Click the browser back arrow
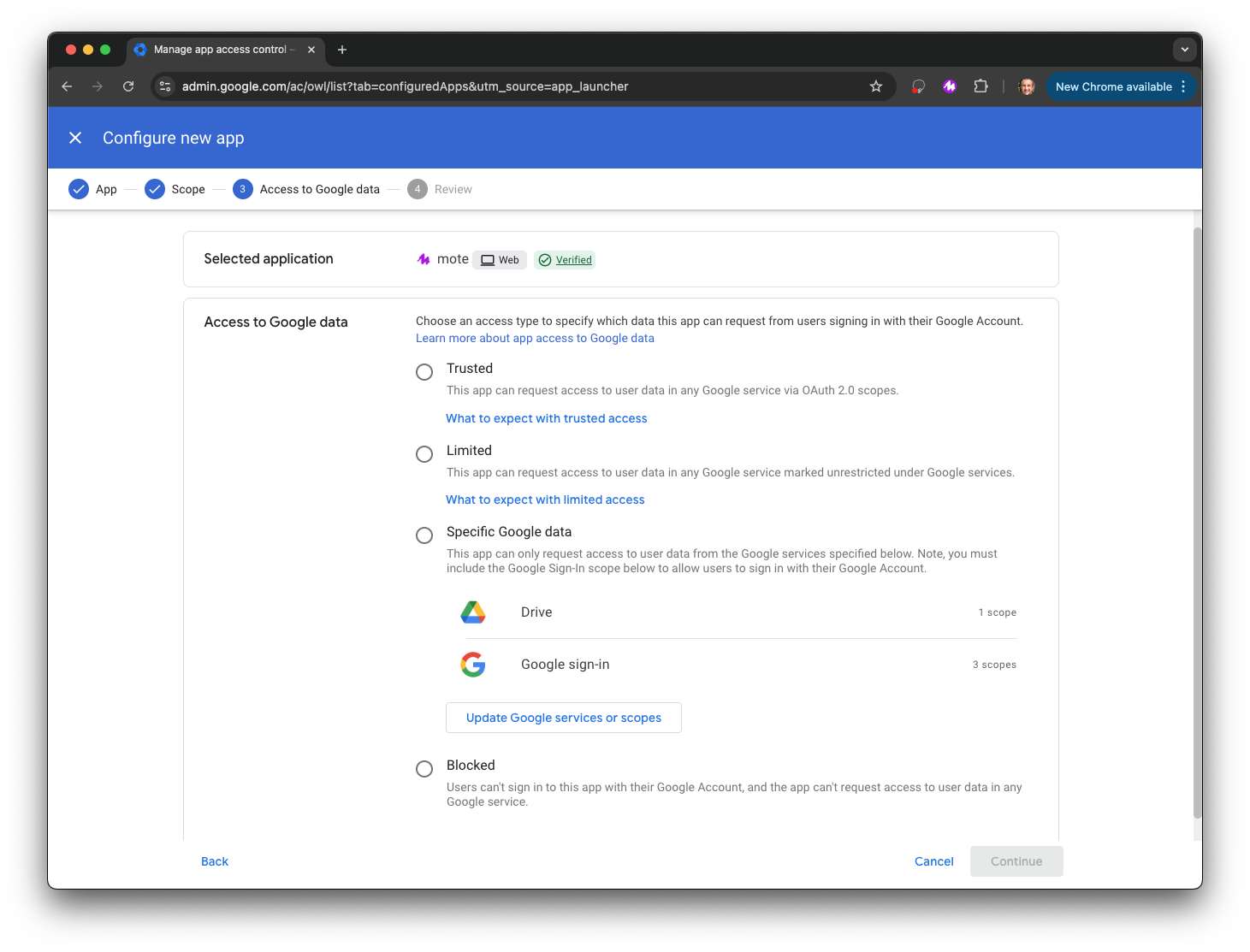The image size is (1250, 952). pos(67,86)
